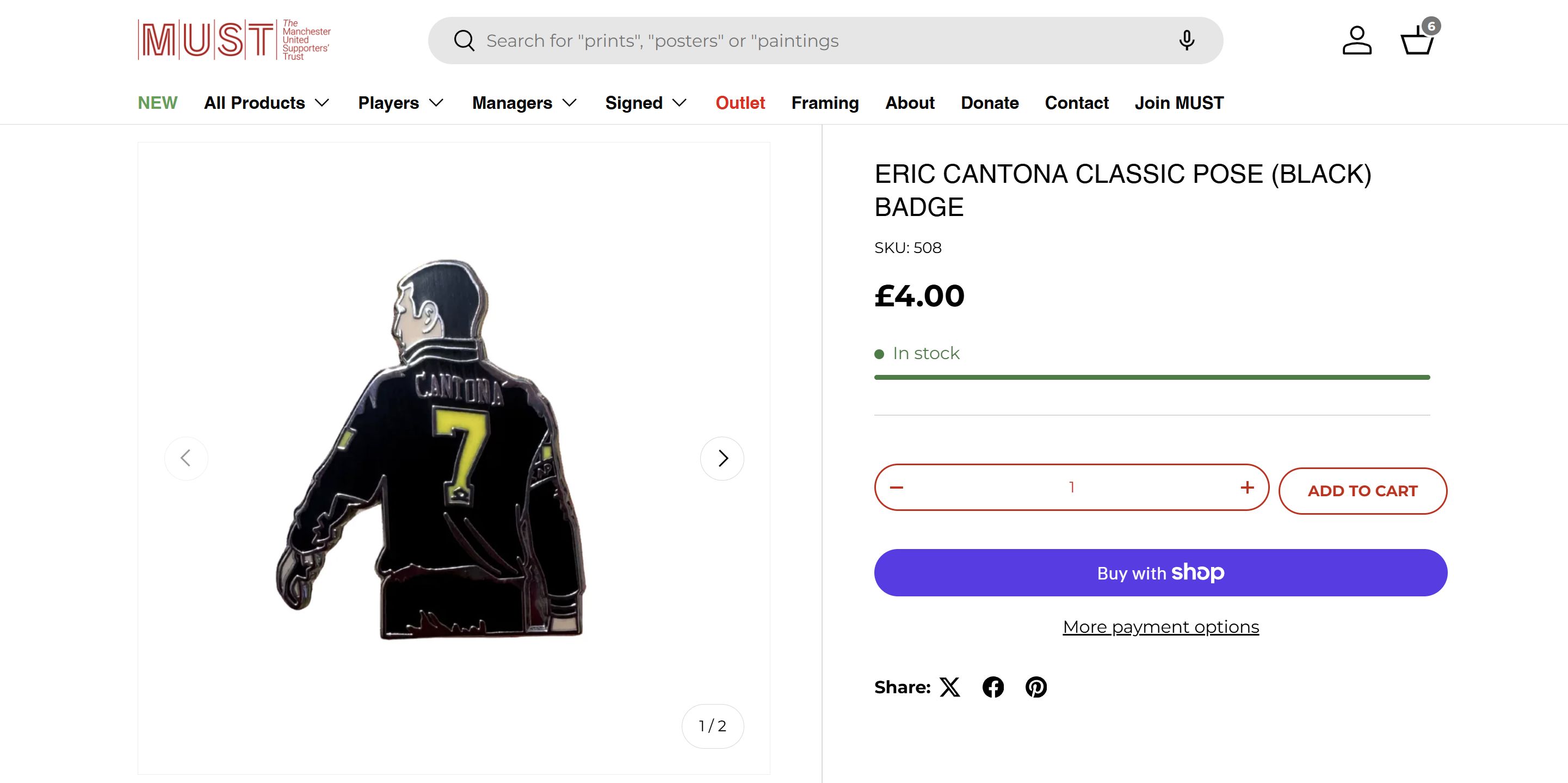
Task: Show next product image
Action: pyautogui.click(x=722, y=458)
